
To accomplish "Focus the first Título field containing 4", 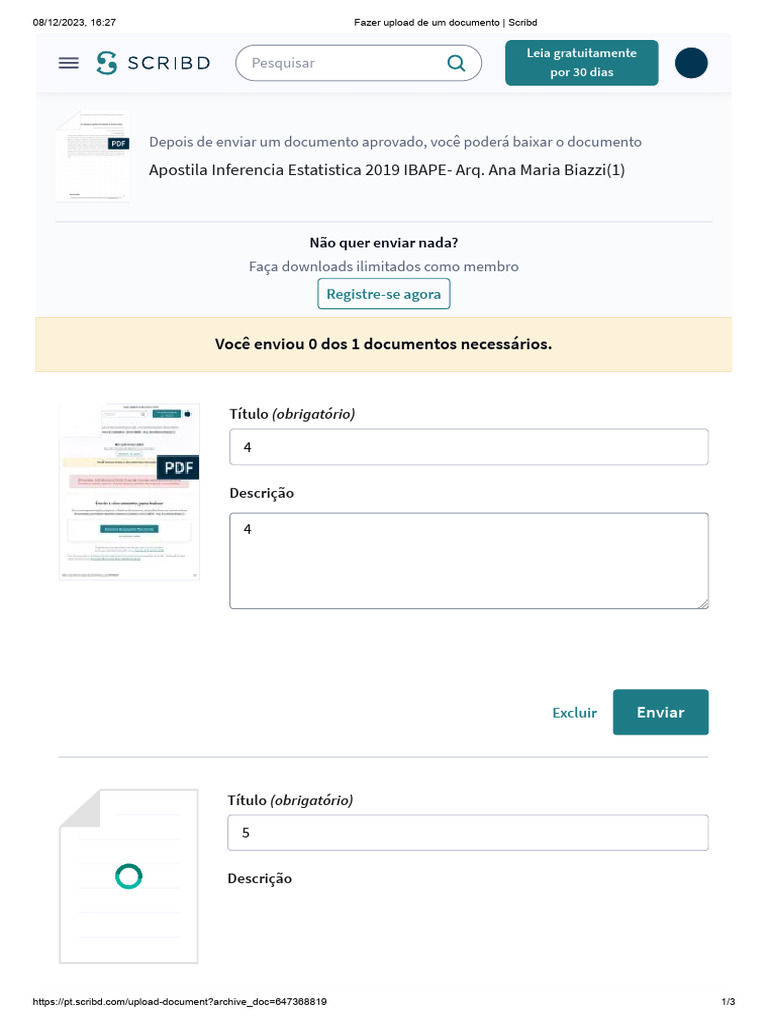I will (x=468, y=447).
